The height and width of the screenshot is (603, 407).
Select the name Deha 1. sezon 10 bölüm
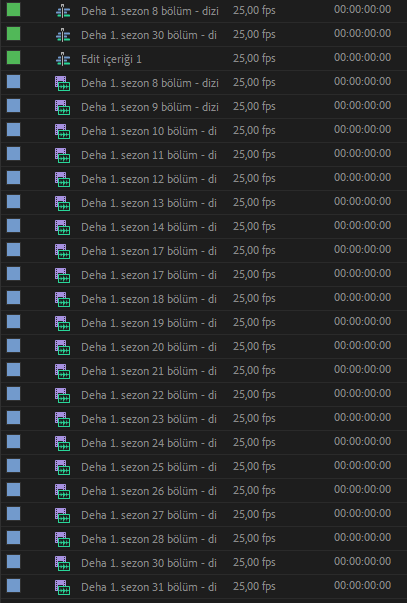(x=148, y=131)
